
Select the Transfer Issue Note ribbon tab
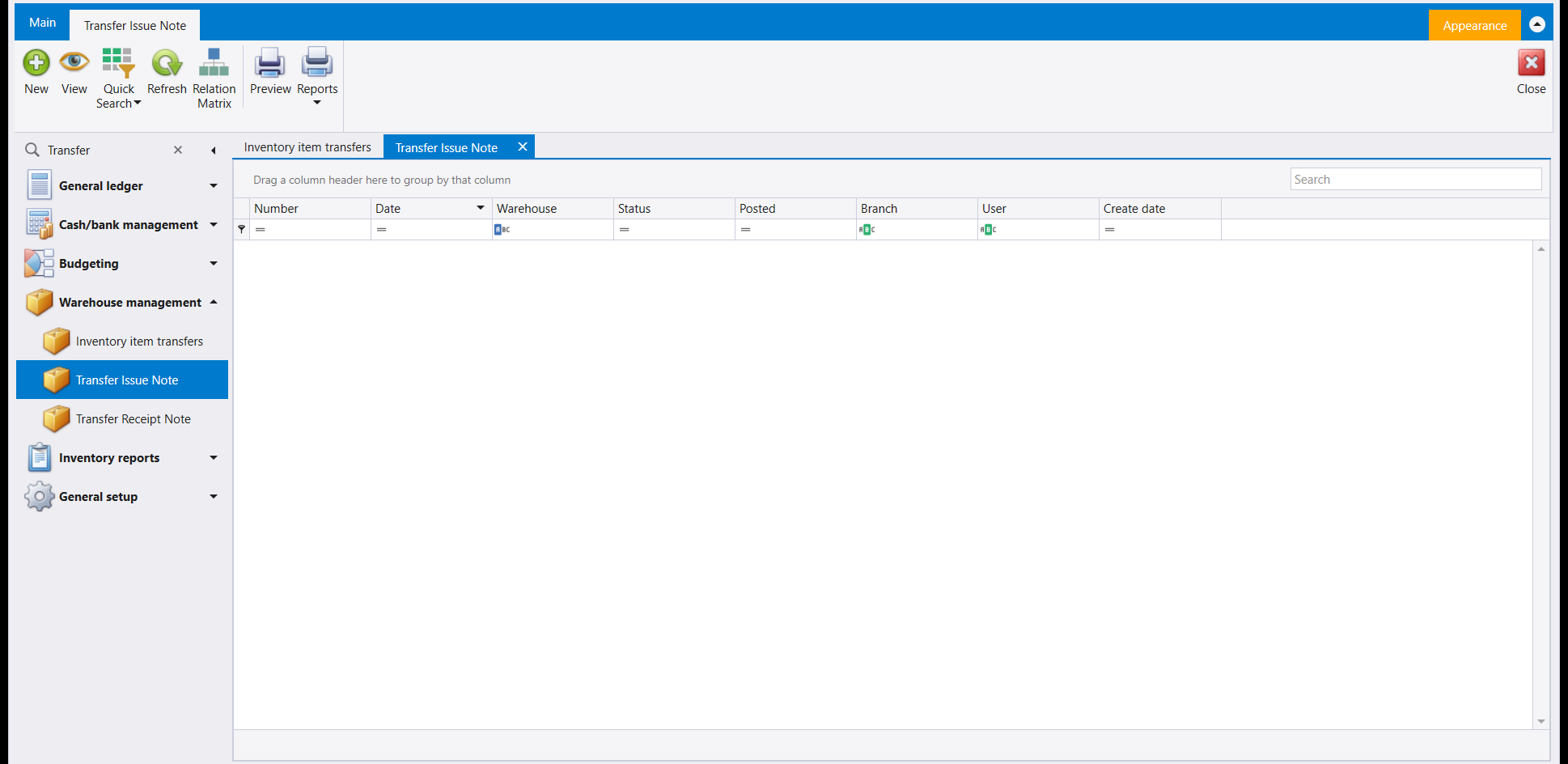(134, 26)
